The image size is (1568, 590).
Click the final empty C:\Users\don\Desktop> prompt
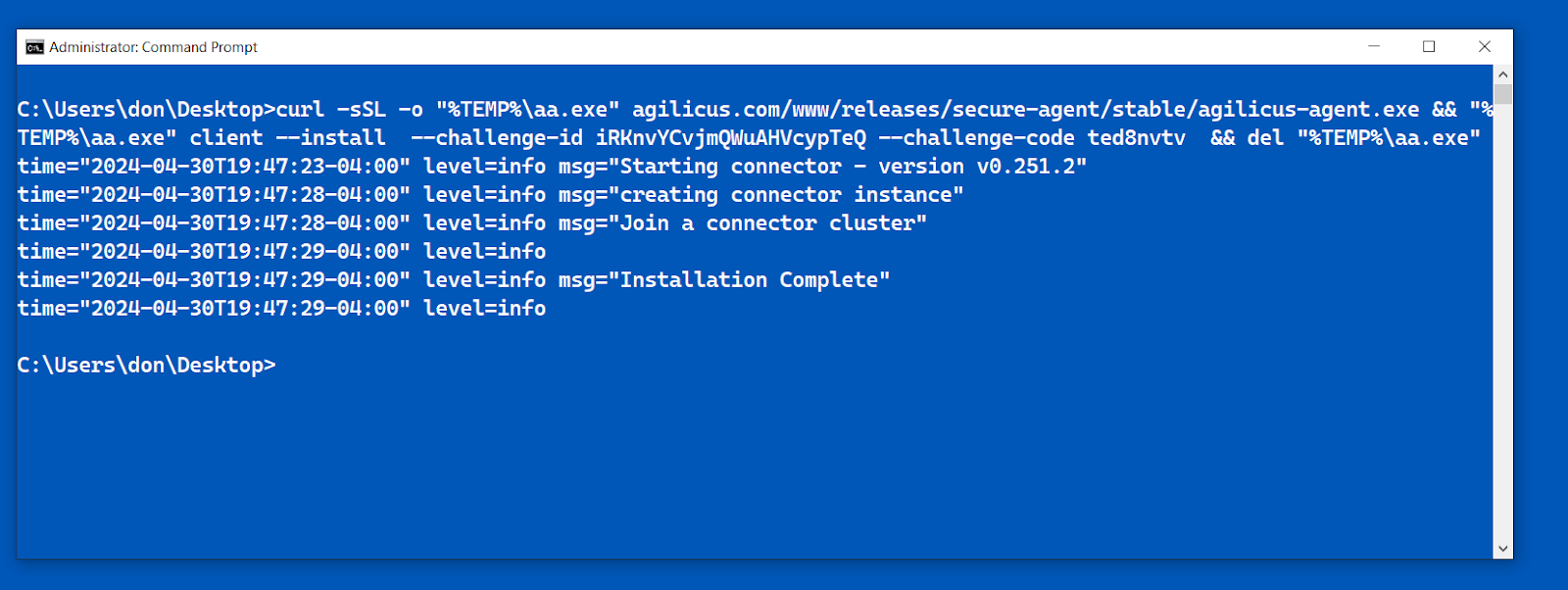(x=146, y=365)
